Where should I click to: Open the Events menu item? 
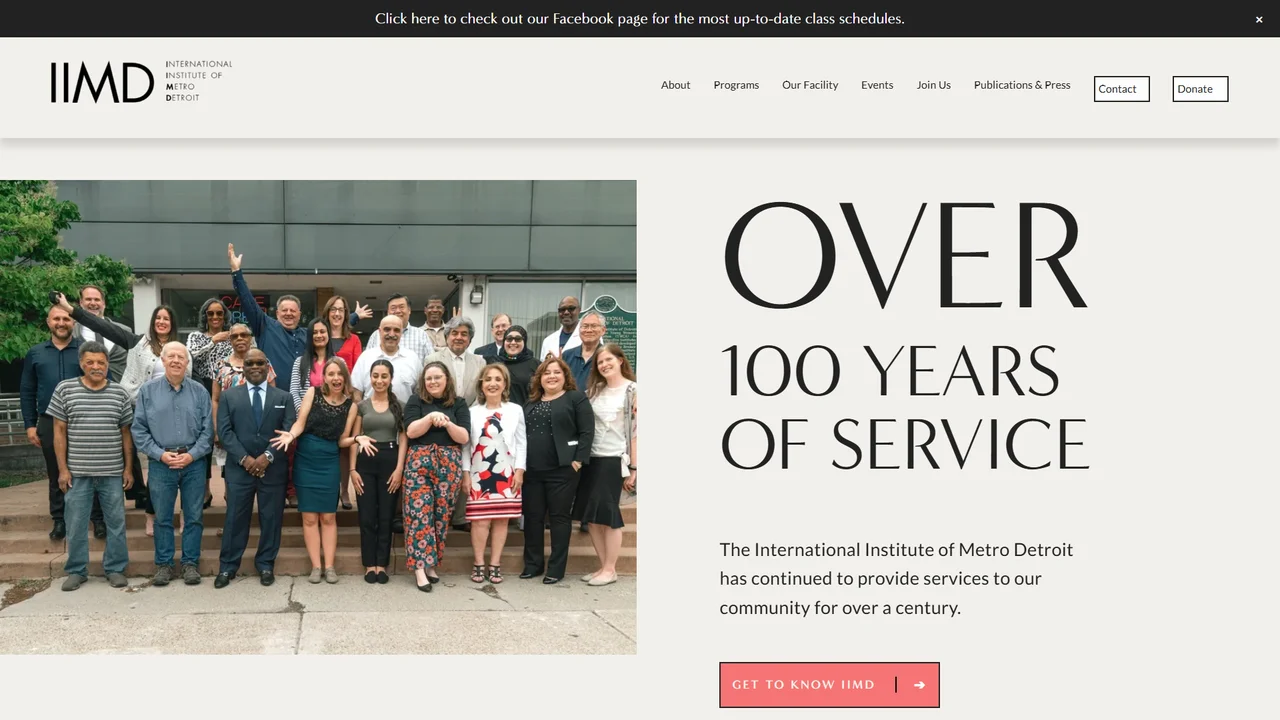(877, 85)
